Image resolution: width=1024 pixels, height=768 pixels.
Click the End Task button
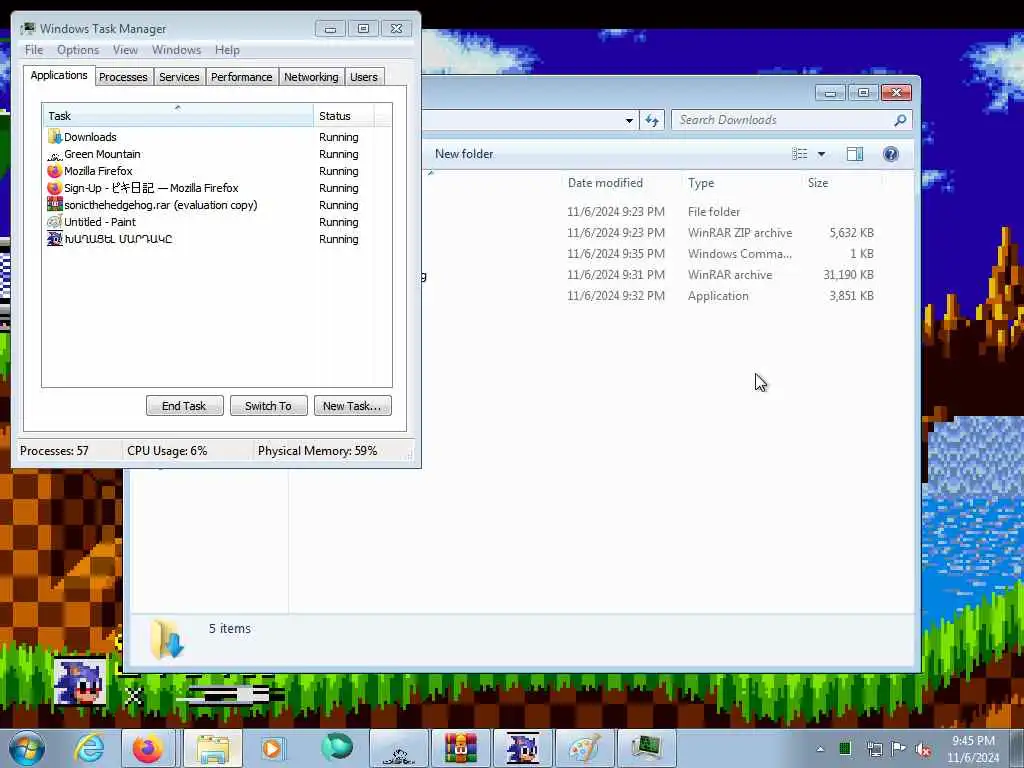[x=184, y=406]
